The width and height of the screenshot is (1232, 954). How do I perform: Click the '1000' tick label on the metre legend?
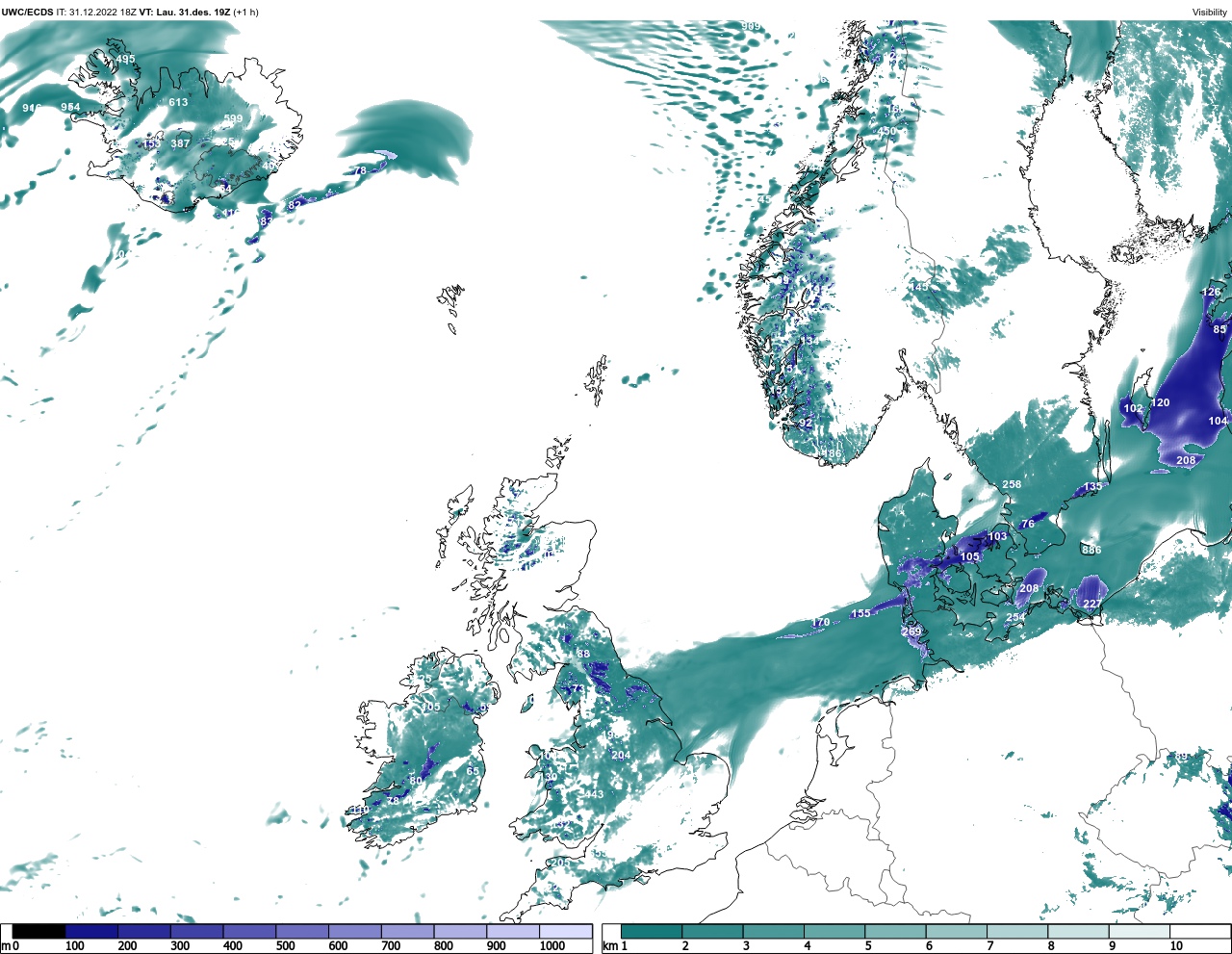[552, 946]
